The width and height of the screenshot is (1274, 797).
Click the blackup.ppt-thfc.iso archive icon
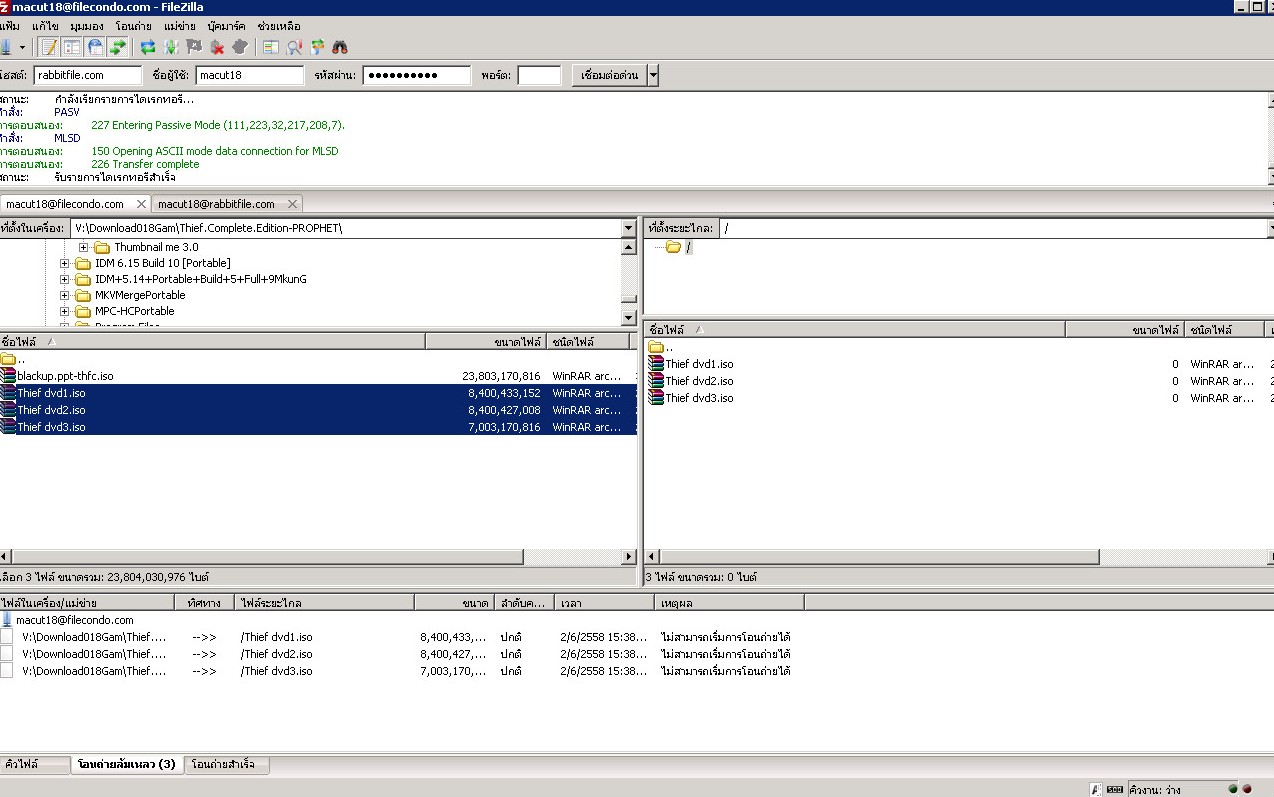(x=8, y=376)
